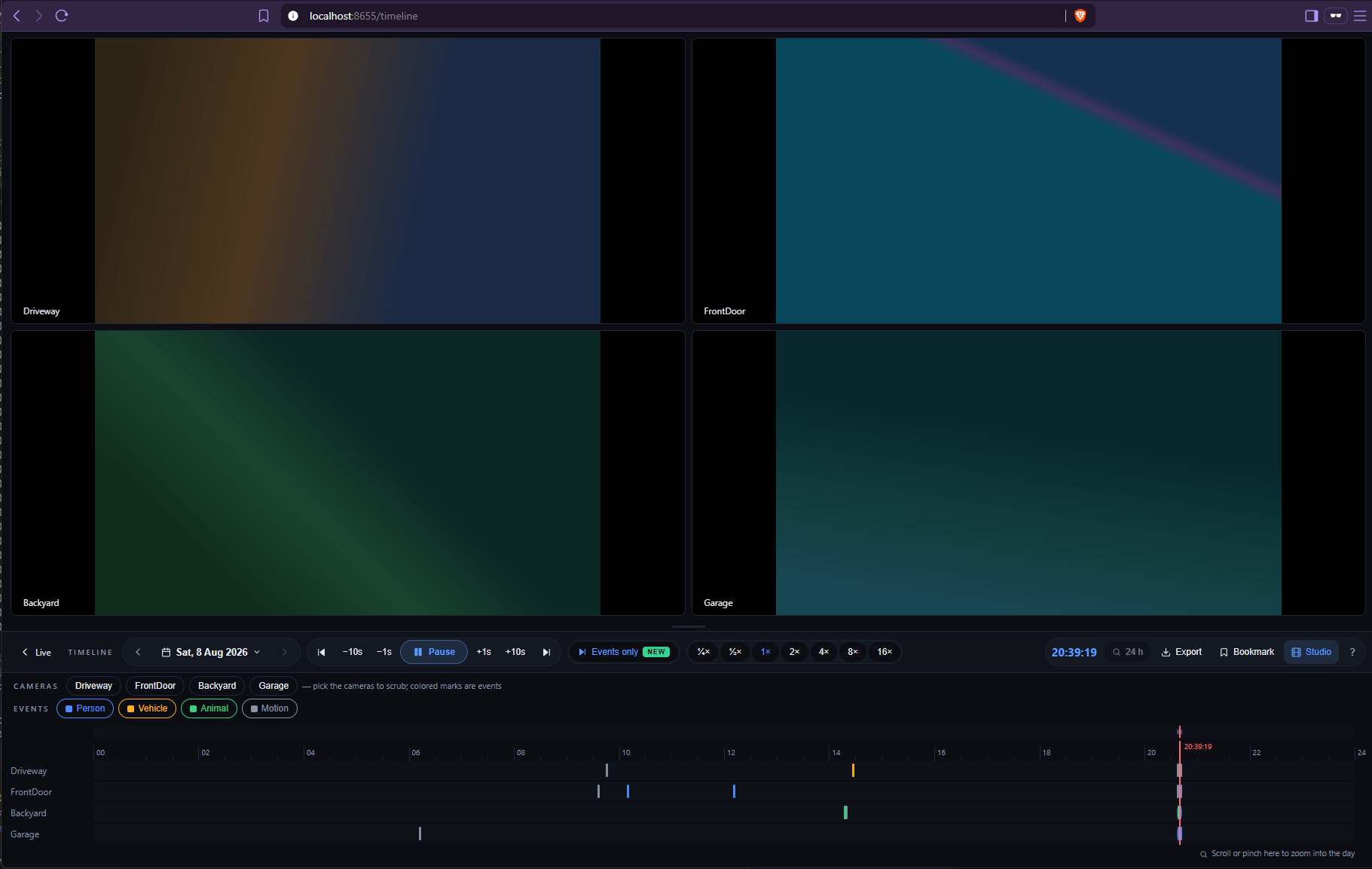Go back in browser history
The width and height of the screenshot is (1372, 869).
pos(17,16)
